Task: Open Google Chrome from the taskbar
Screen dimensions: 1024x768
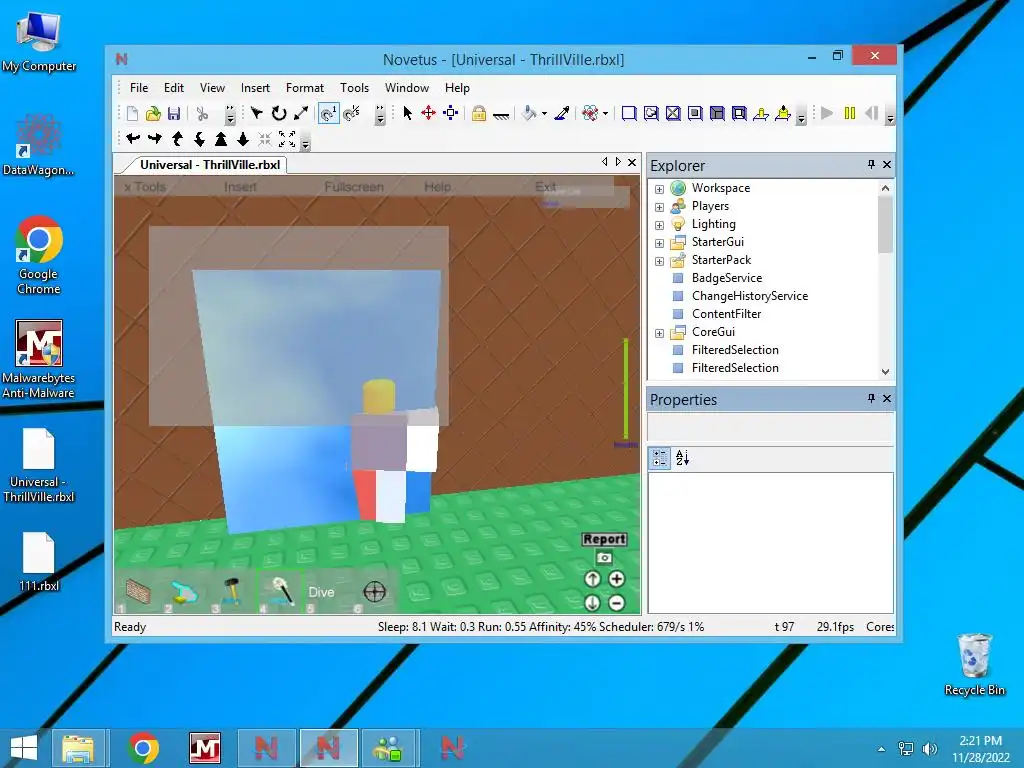Action: pos(143,748)
